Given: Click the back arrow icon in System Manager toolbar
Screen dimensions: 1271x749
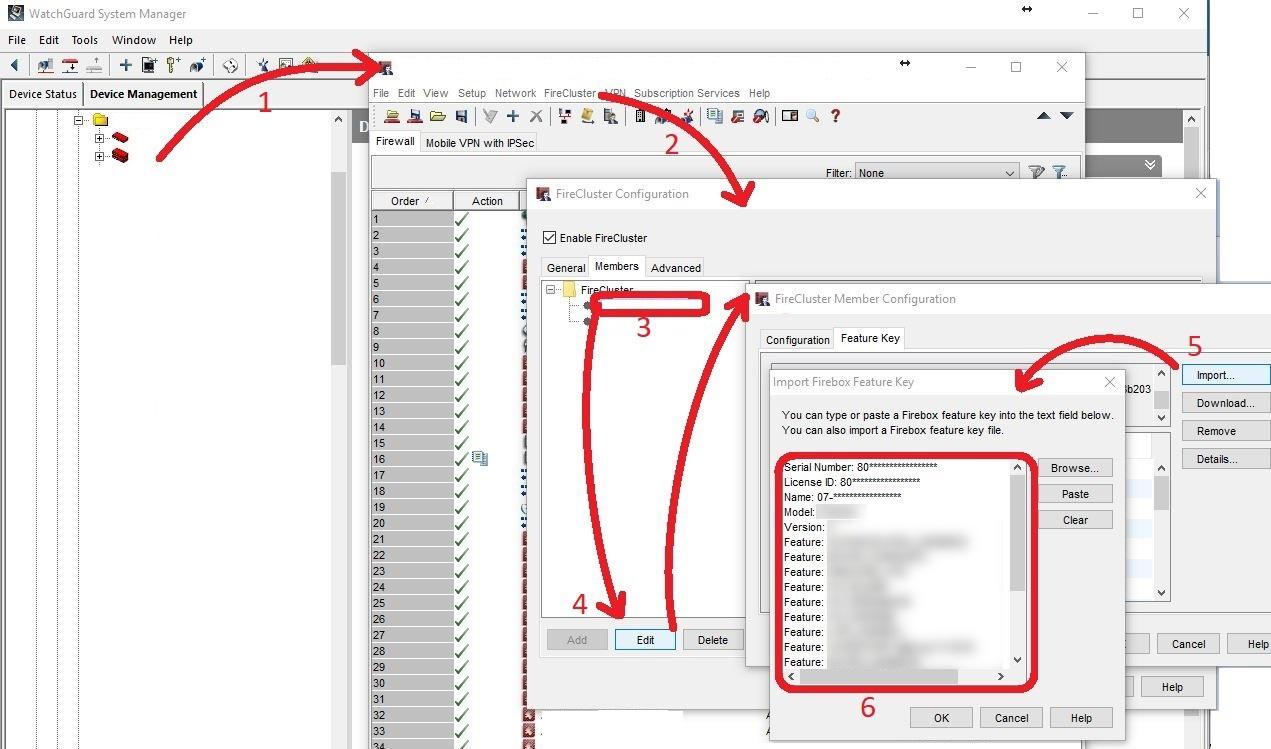Looking at the screenshot, I should [14, 65].
